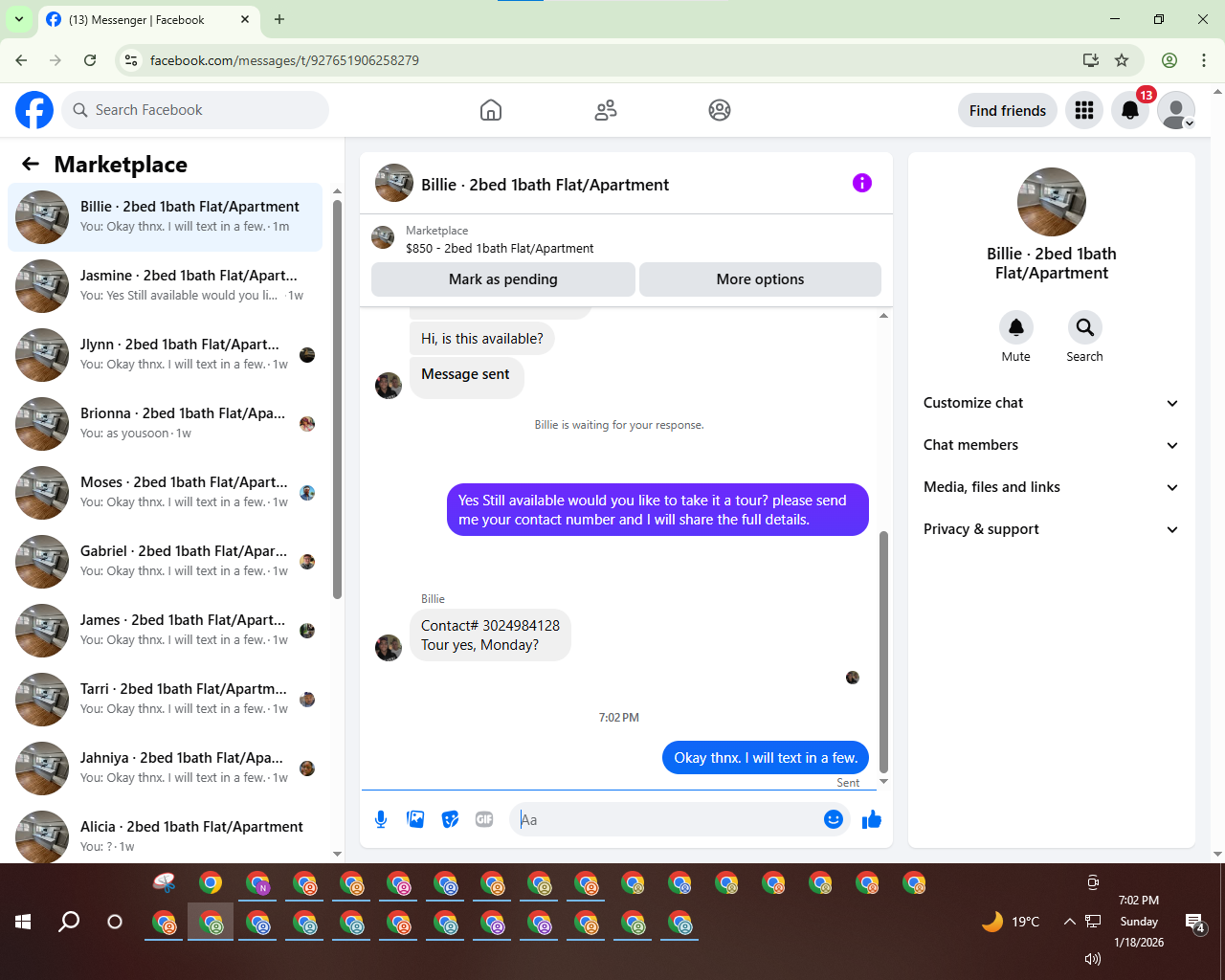Image resolution: width=1225 pixels, height=980 pixels.
Task: Open Alicia conversation
Action: (x=165, y=835)
